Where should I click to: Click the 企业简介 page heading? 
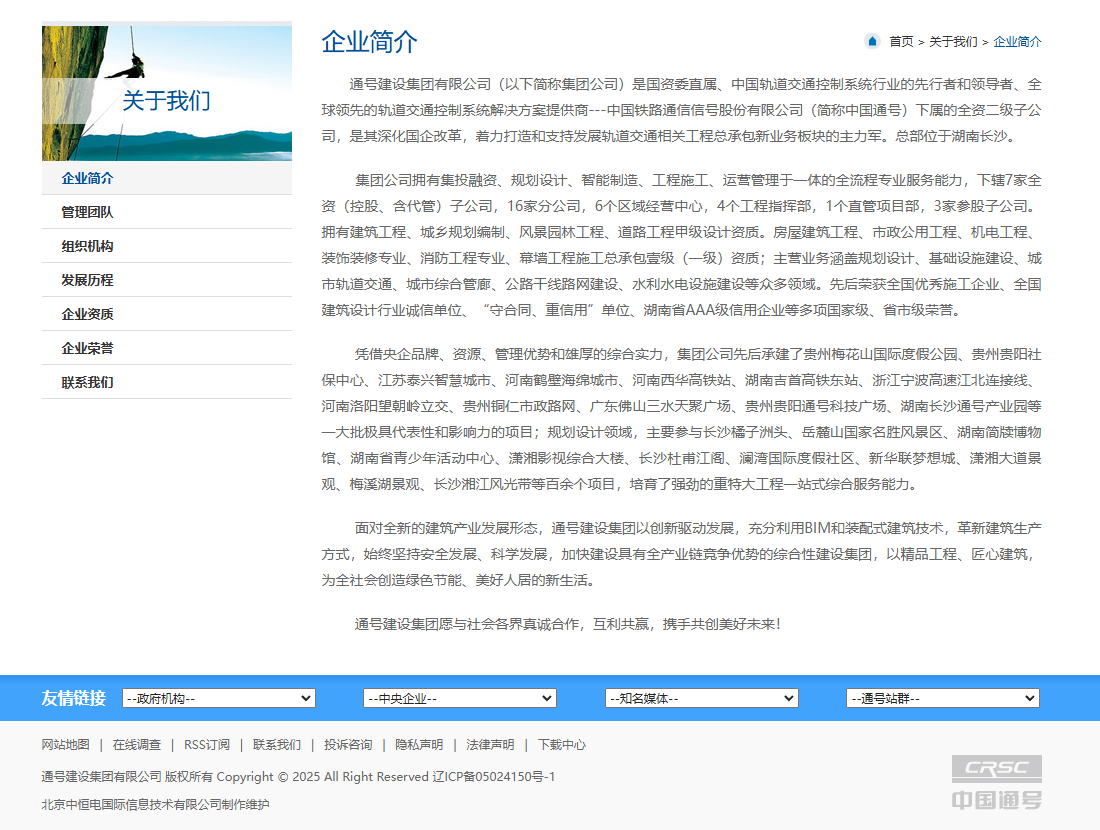[x=369, y=42]
